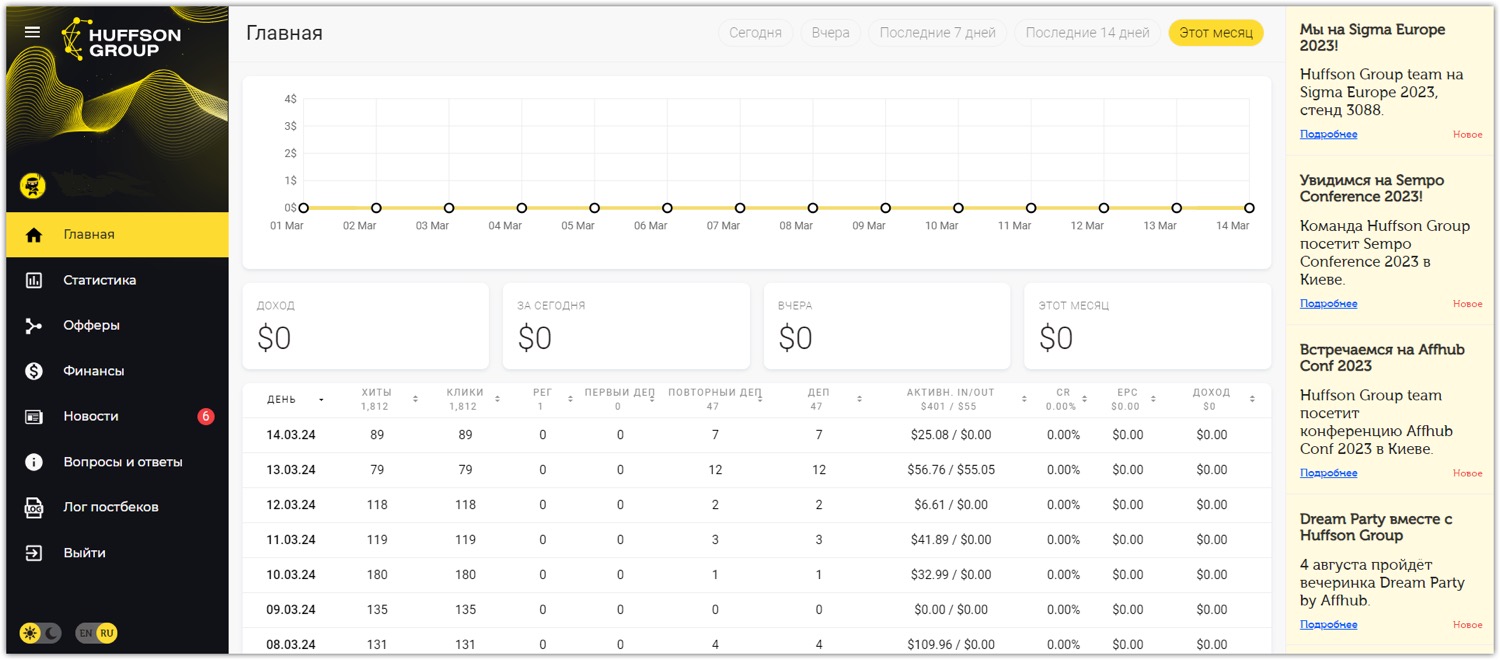The height and width of the screenshot is (660, 1500).
Task: Open Главная in the sidebar
Action: (117, 235)
